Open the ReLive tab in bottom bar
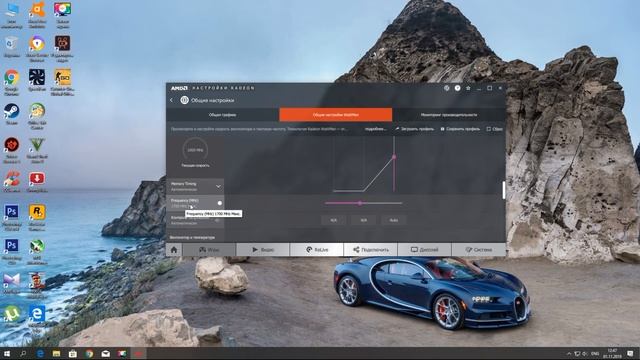 (x=317, y=249)
